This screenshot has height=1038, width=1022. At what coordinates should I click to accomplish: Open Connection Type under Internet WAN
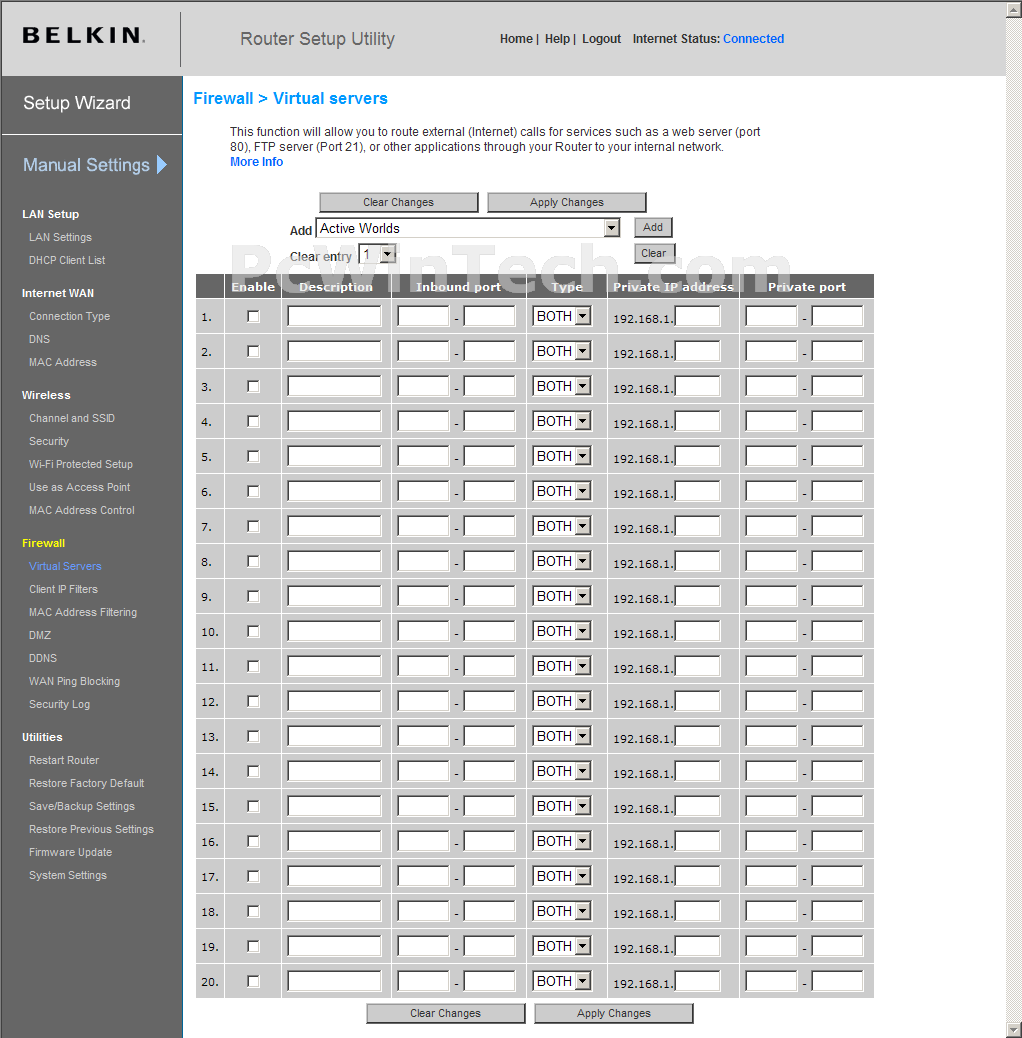tap(70, 316)
